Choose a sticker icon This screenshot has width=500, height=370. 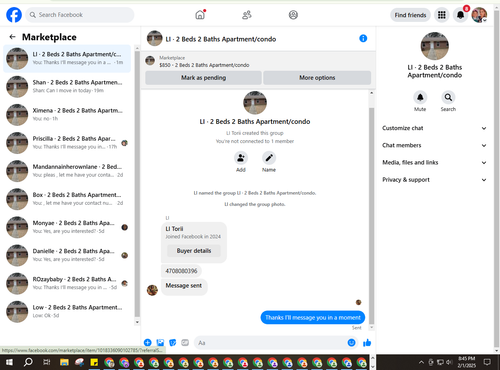[x=173, y=343]
